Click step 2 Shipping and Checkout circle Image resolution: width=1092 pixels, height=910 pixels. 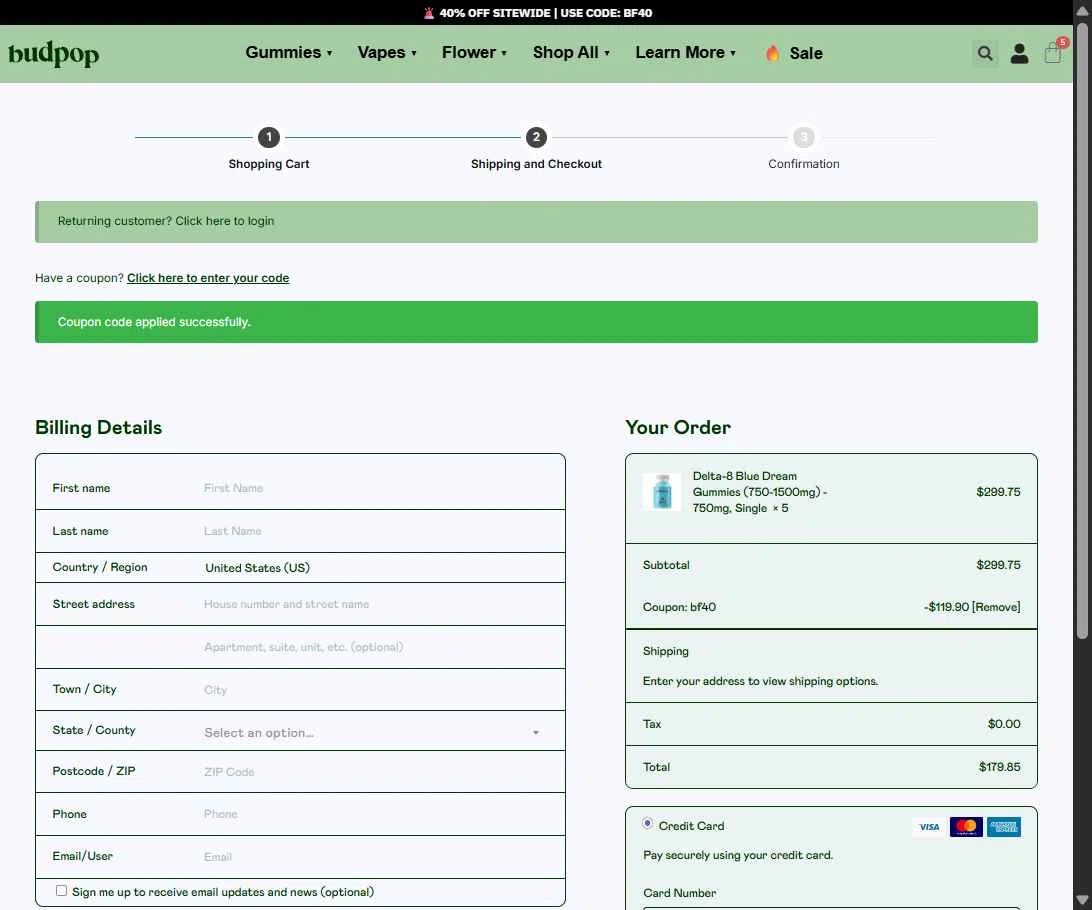(x=536, y=137)
